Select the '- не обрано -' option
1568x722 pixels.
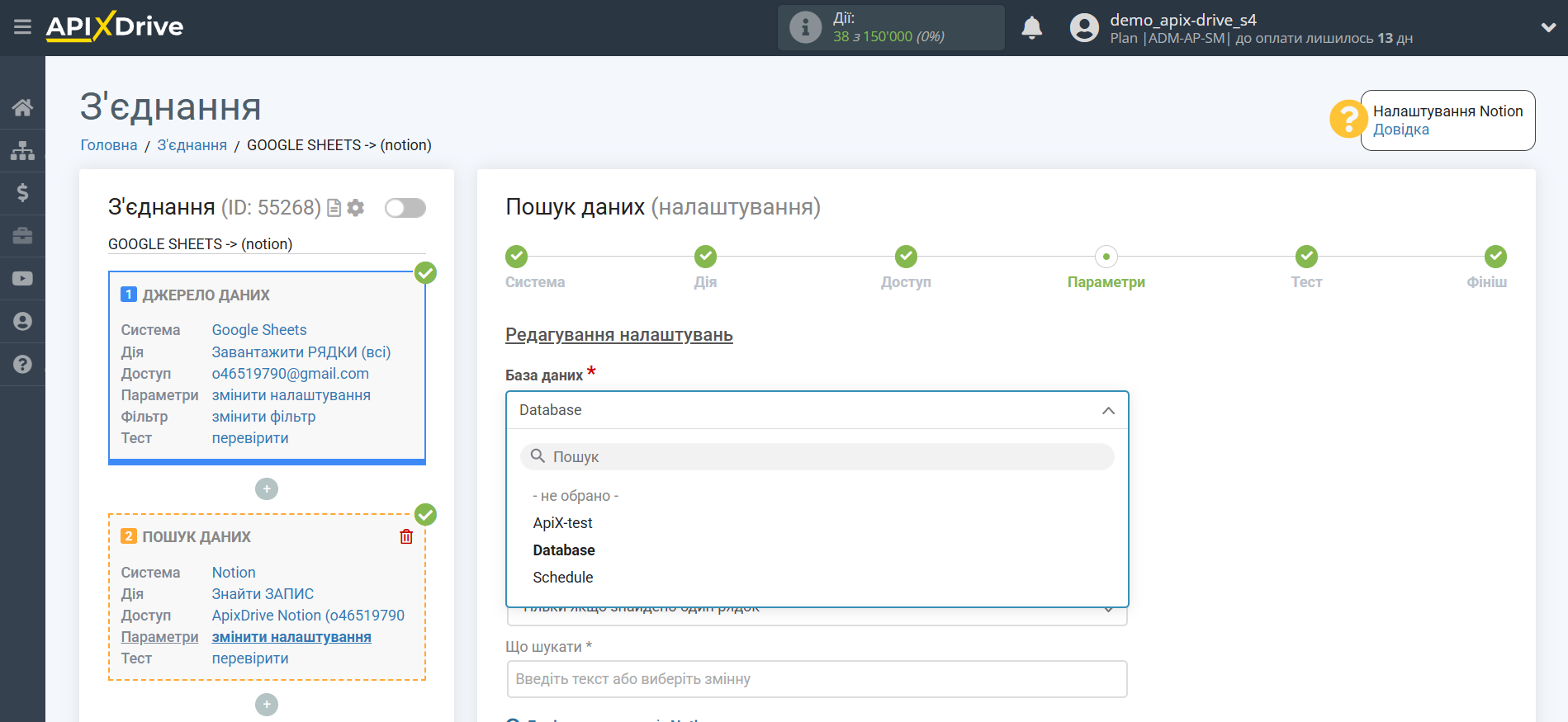coord(576,496)
